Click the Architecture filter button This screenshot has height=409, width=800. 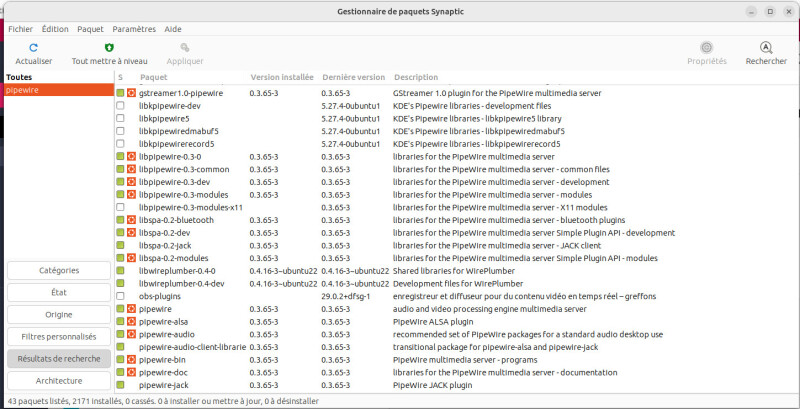(x=59, y=381)
